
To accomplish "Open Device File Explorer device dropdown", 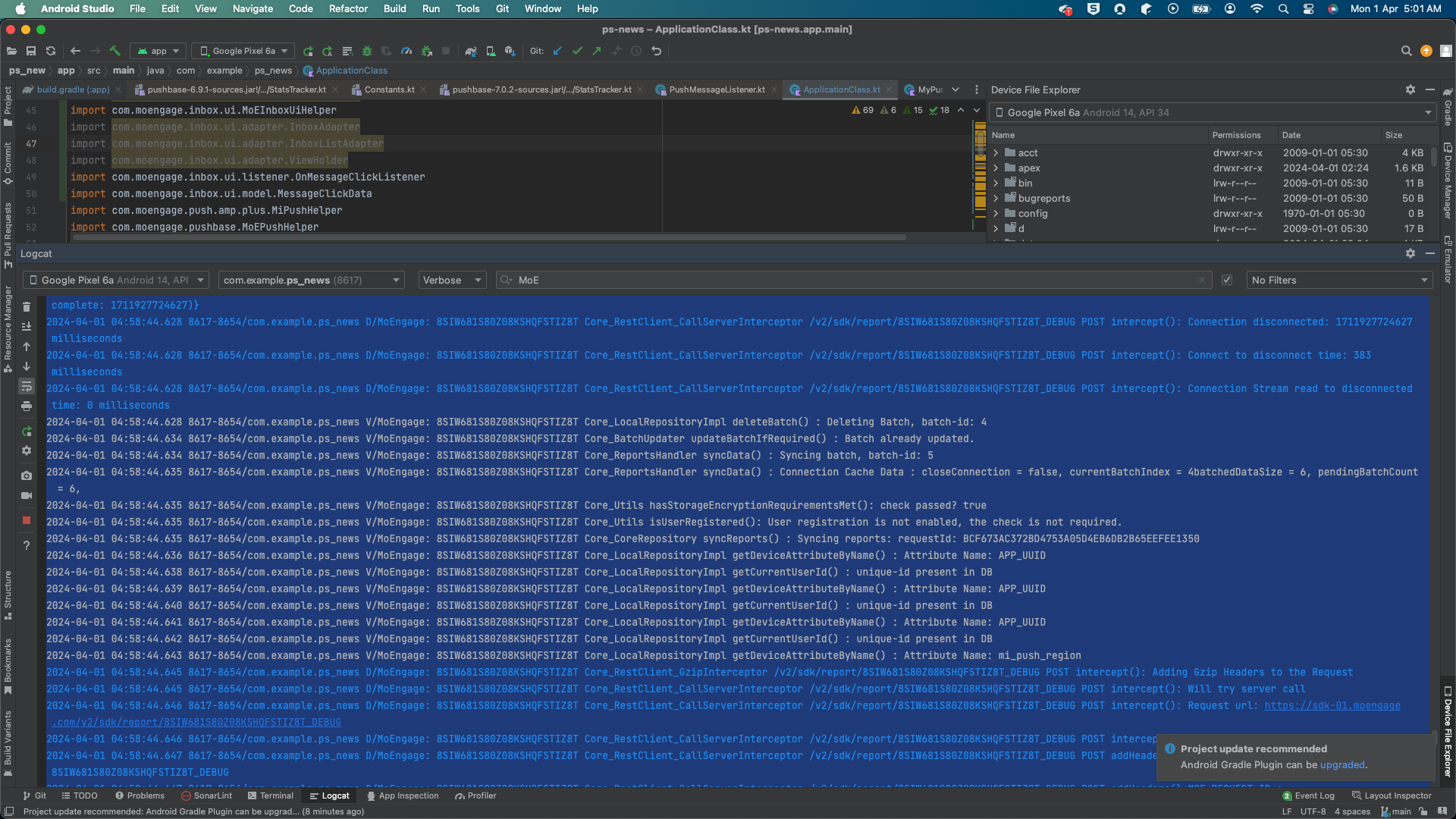I will click(1213, 112).
